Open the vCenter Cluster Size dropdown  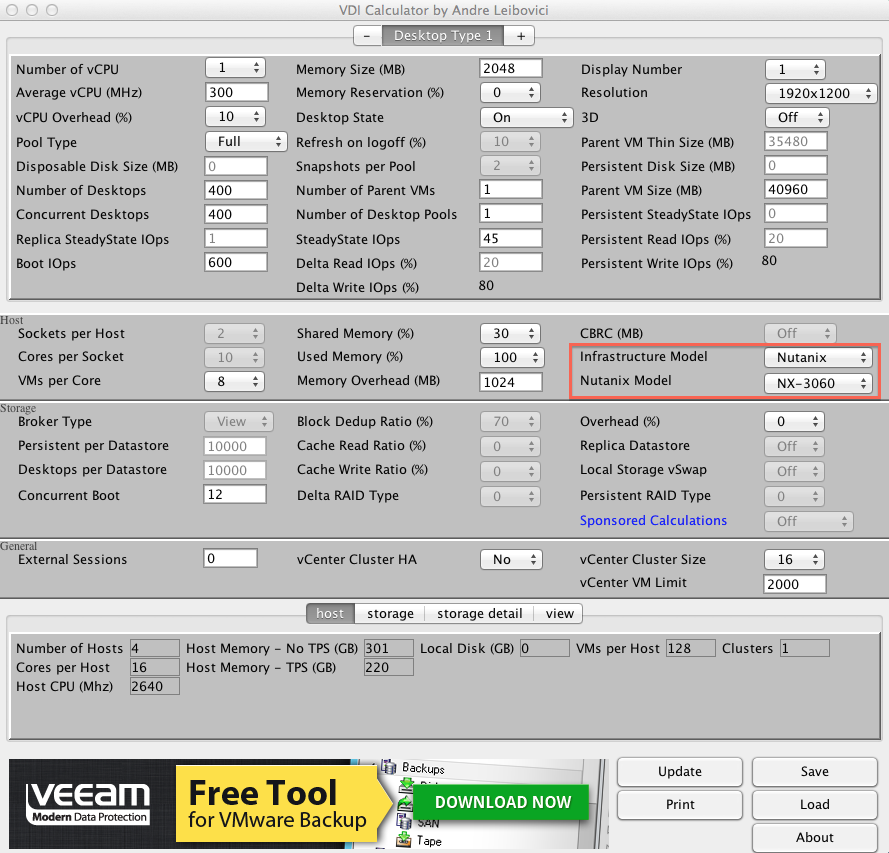(x=794, y=559)
